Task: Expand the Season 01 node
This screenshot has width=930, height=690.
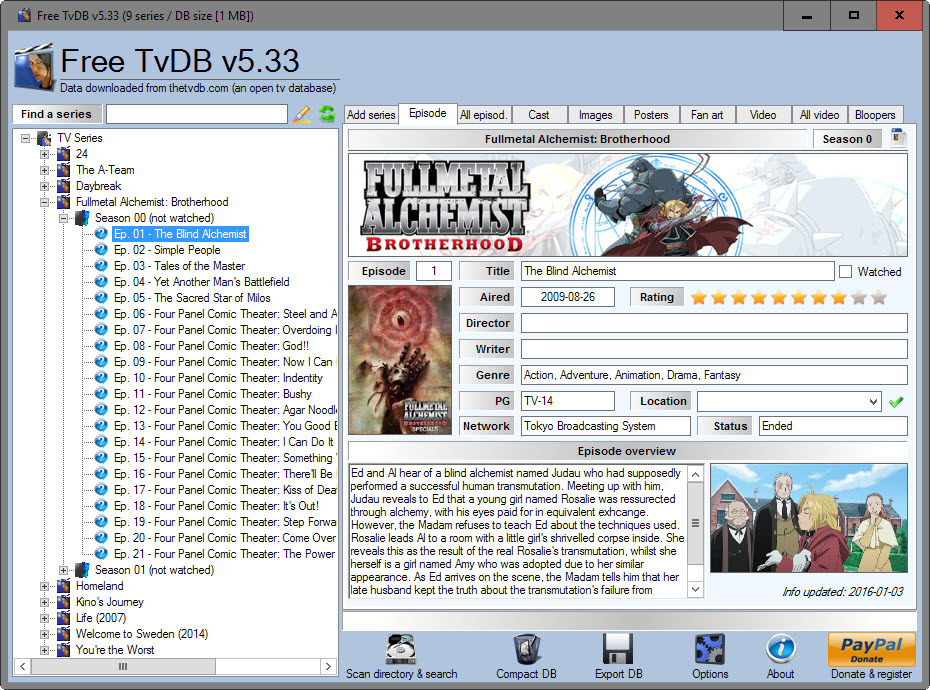Action: coord(63,570)
